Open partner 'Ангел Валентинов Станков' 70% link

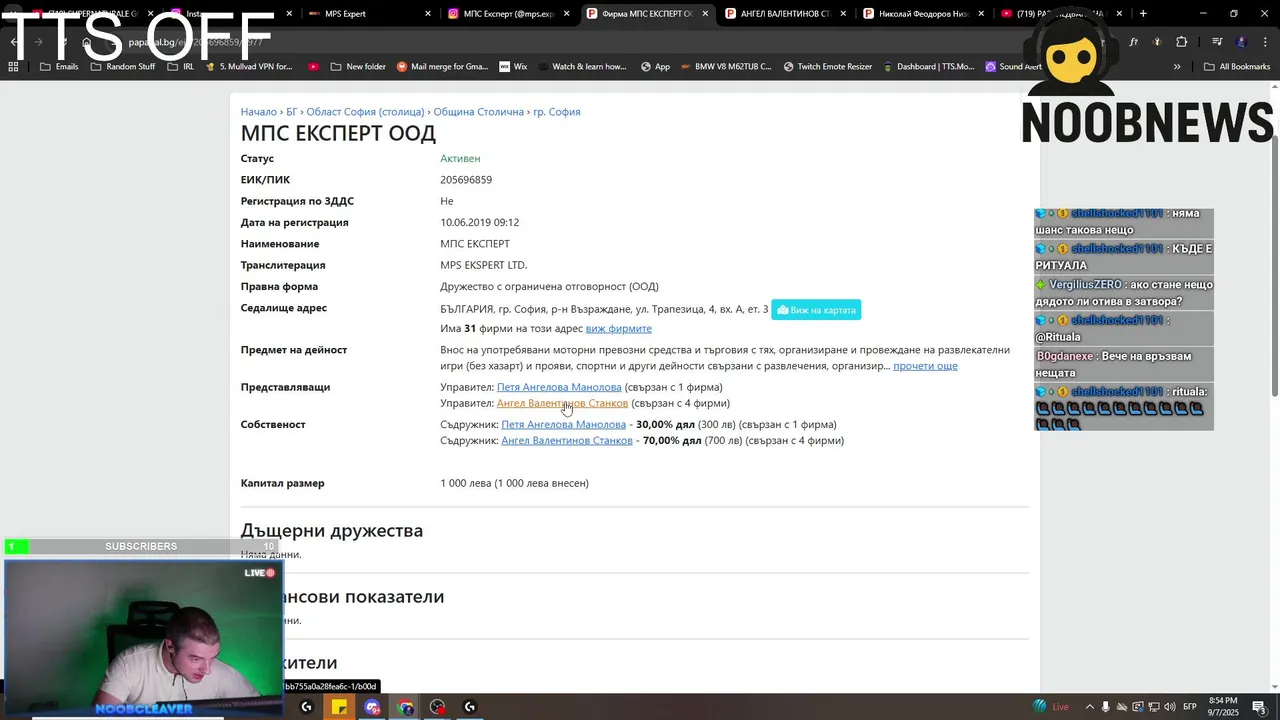tap(567, 441)
